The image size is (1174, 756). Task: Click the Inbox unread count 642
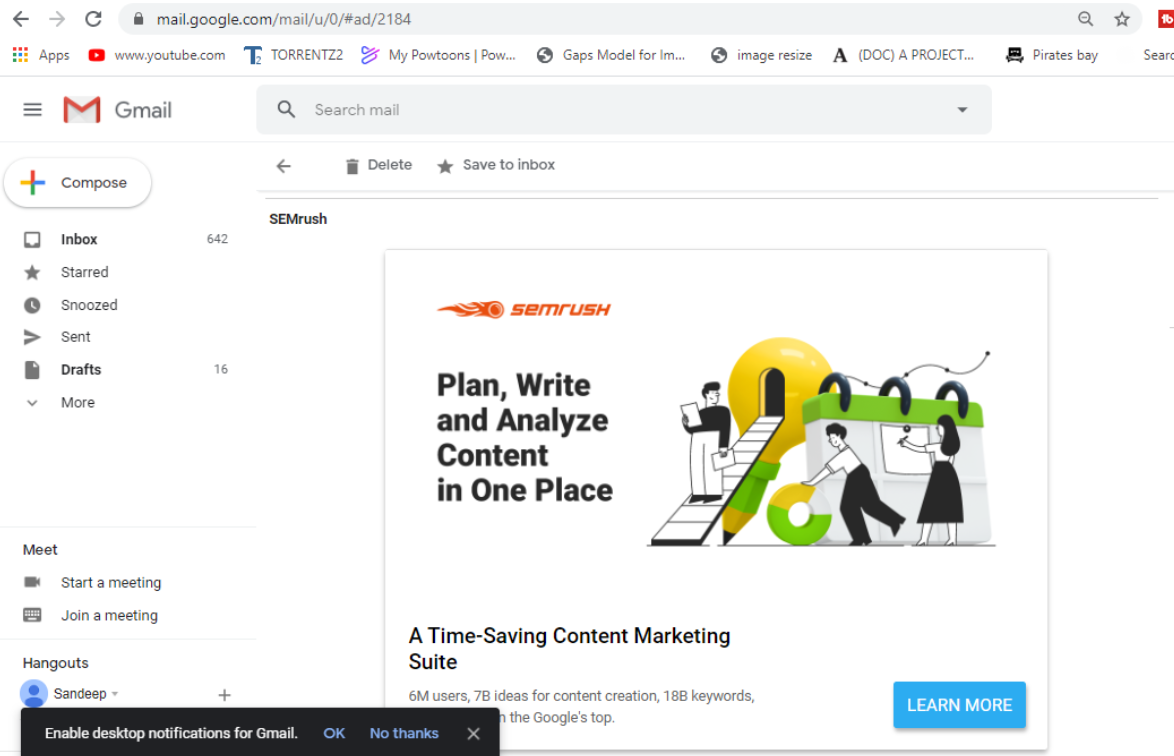click(x=217, y=239)
